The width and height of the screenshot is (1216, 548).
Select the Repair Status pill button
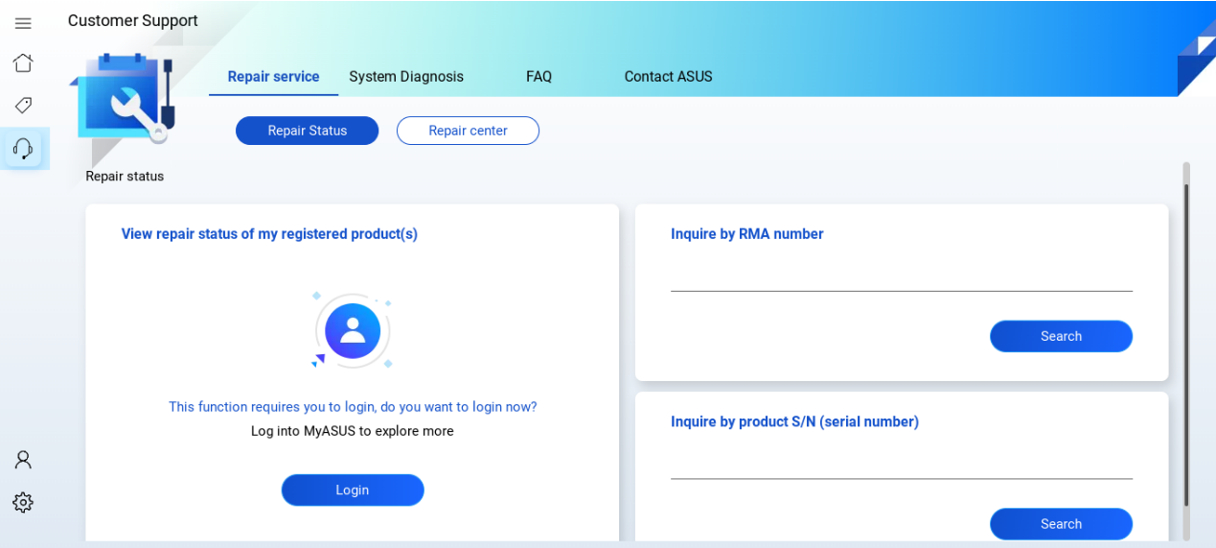click(307, 131)
